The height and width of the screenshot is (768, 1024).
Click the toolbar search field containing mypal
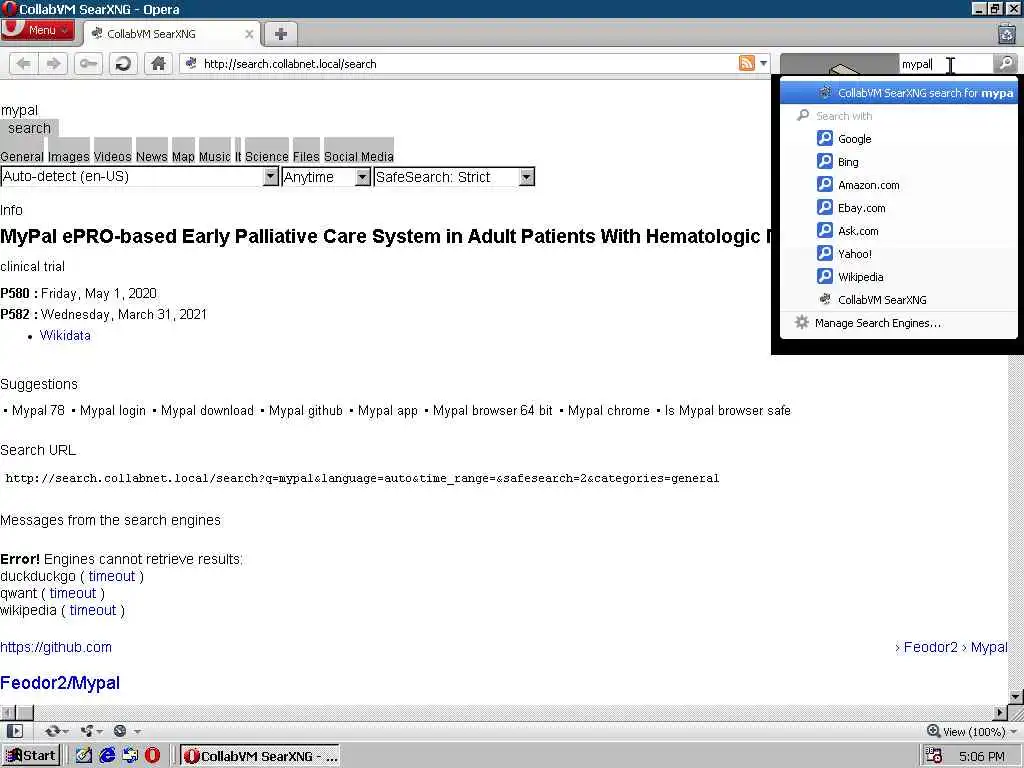[944, 64]
